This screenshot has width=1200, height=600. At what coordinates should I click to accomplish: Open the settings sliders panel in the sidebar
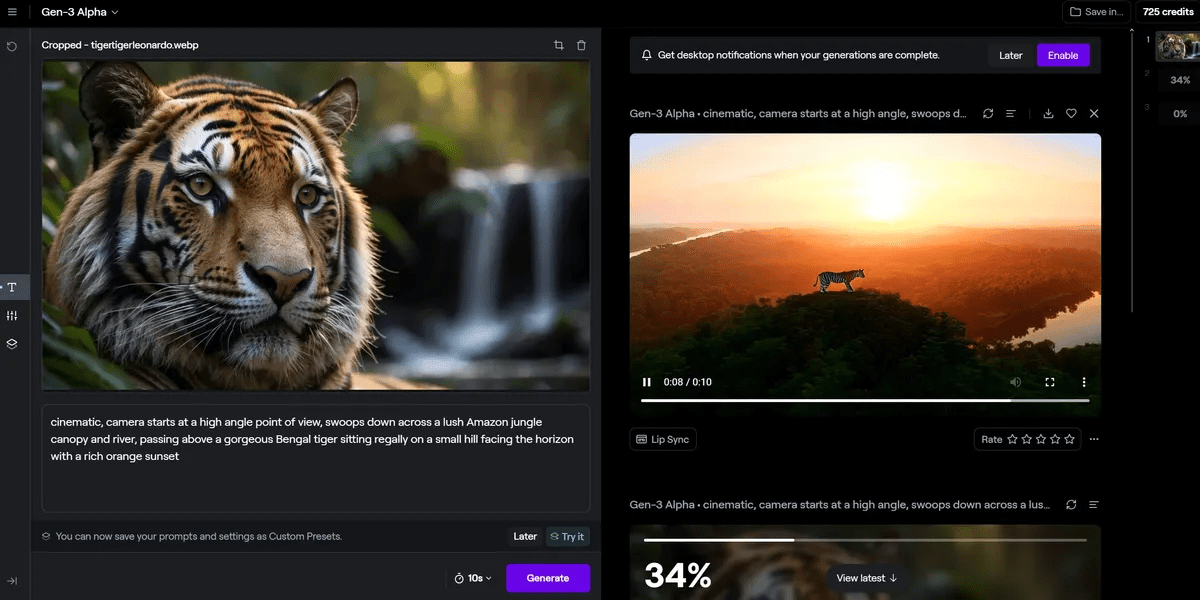(x=13, y=316)
